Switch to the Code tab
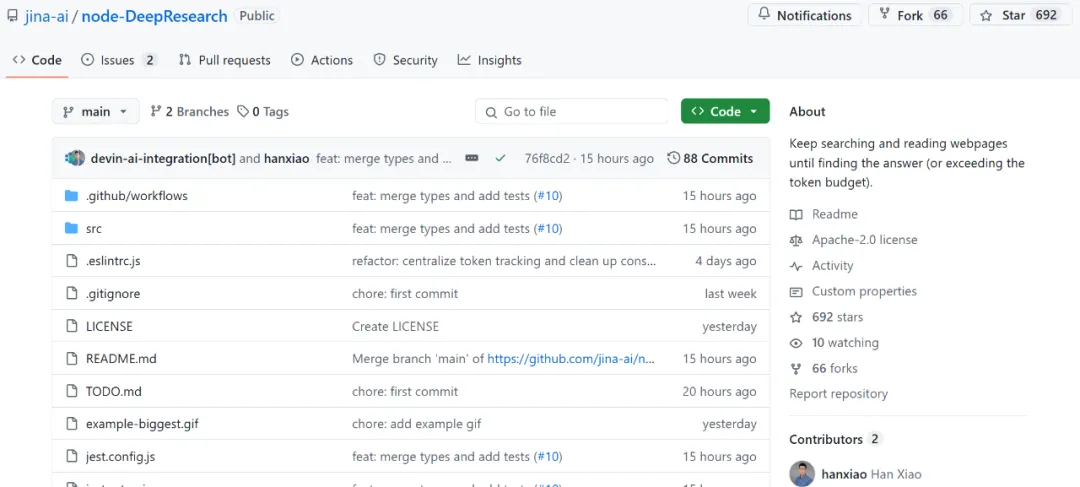 [x=37, y=60]
